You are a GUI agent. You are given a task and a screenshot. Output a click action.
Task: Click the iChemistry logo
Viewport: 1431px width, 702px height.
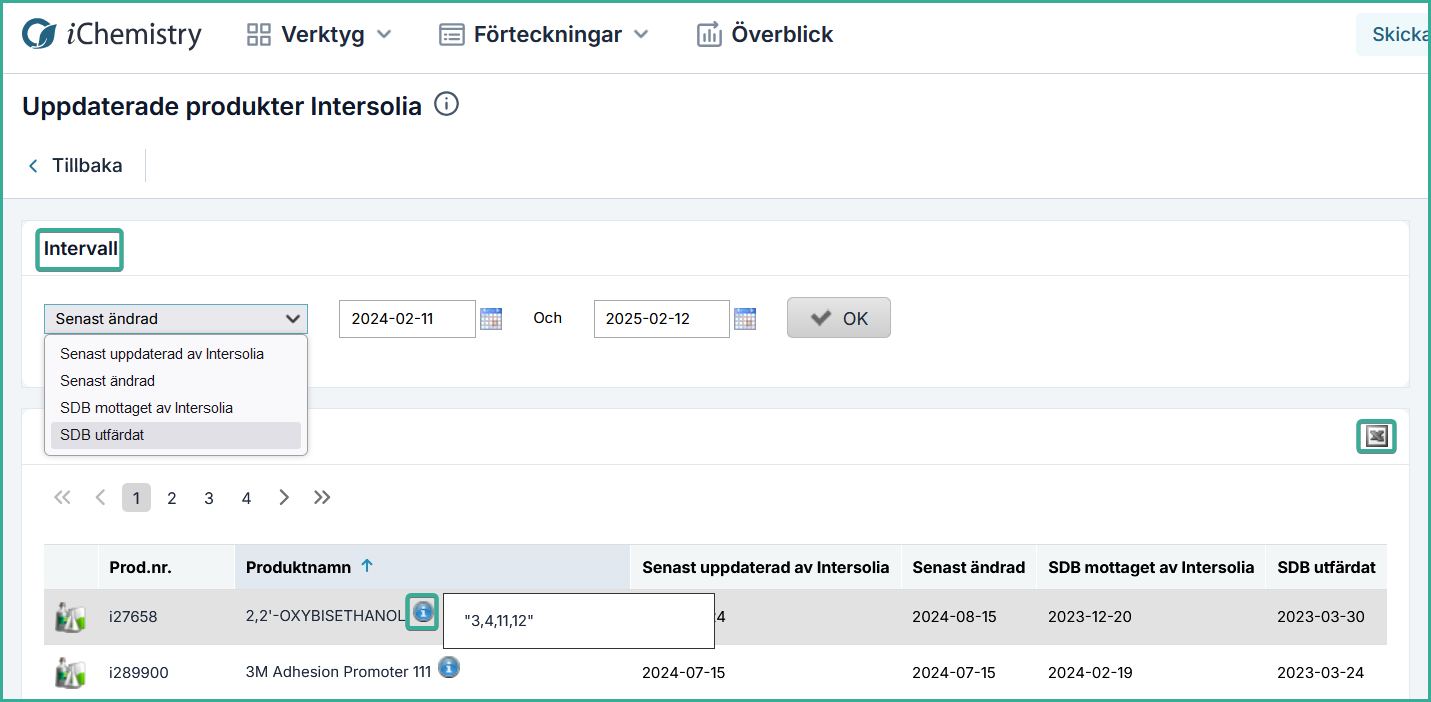[112, 34]
